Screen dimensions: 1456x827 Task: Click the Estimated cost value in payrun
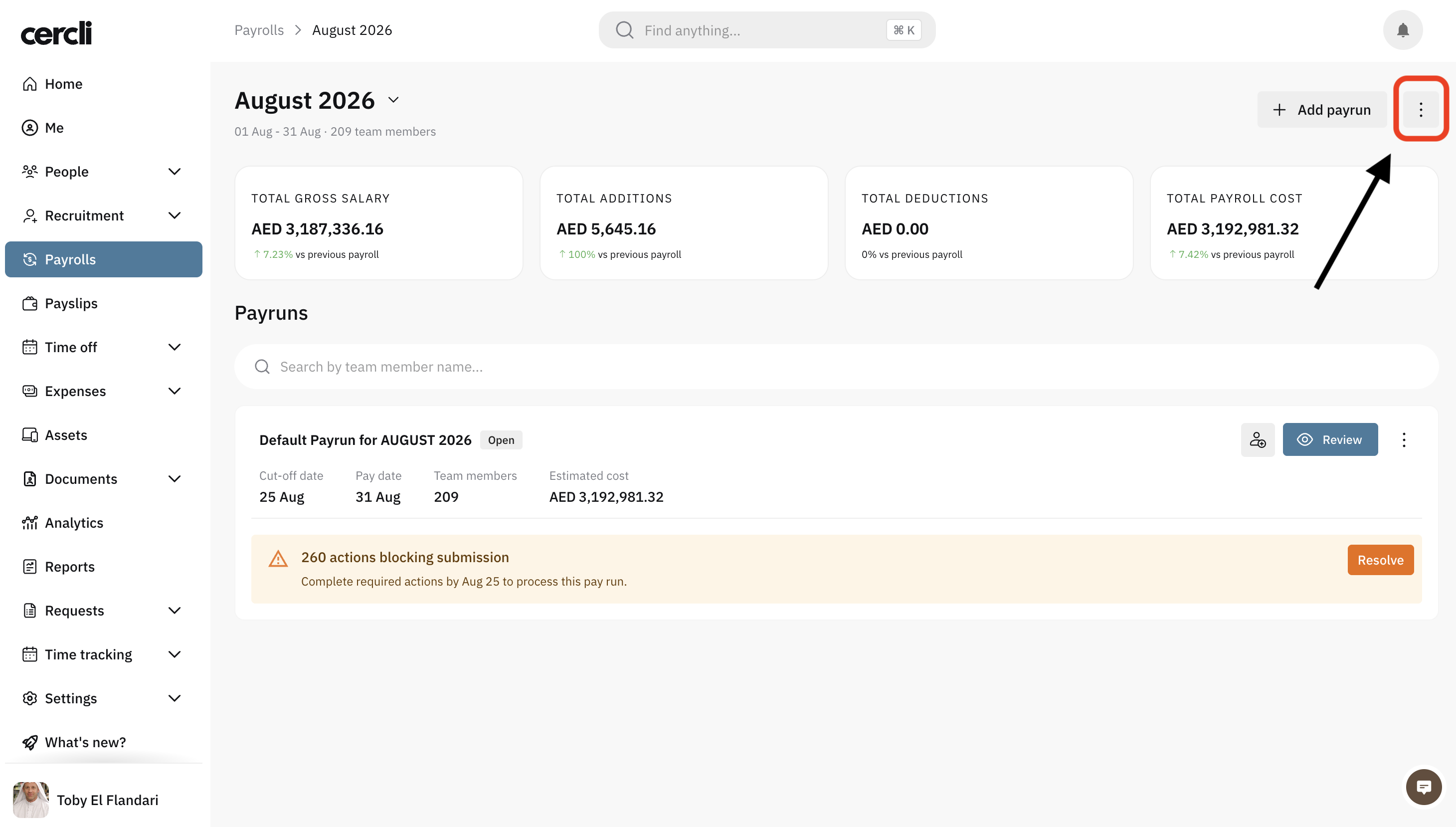click(606, 497)
